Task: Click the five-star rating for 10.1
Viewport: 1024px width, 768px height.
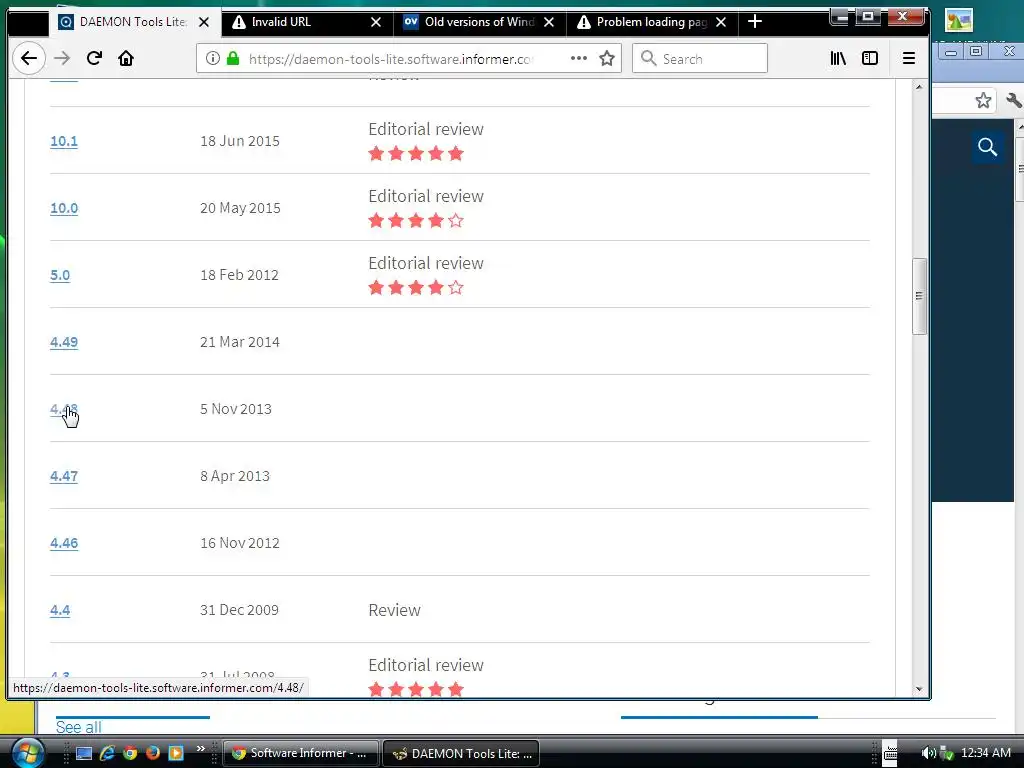Action: pos(416,154)
